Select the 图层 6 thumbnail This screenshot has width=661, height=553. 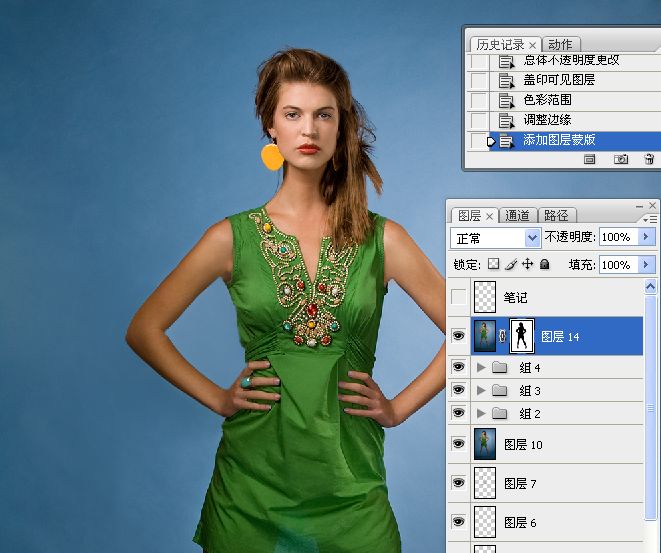(485, 522)
